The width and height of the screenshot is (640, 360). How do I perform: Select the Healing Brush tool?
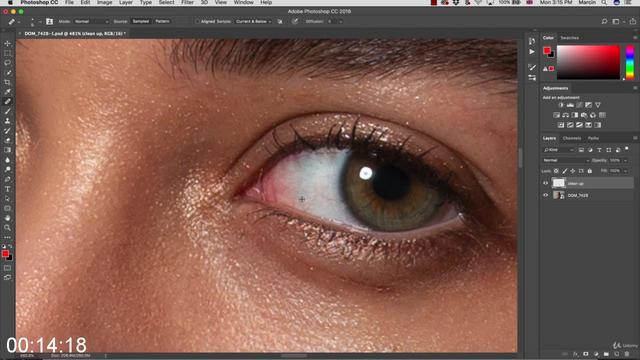click(x=7, y=102)
